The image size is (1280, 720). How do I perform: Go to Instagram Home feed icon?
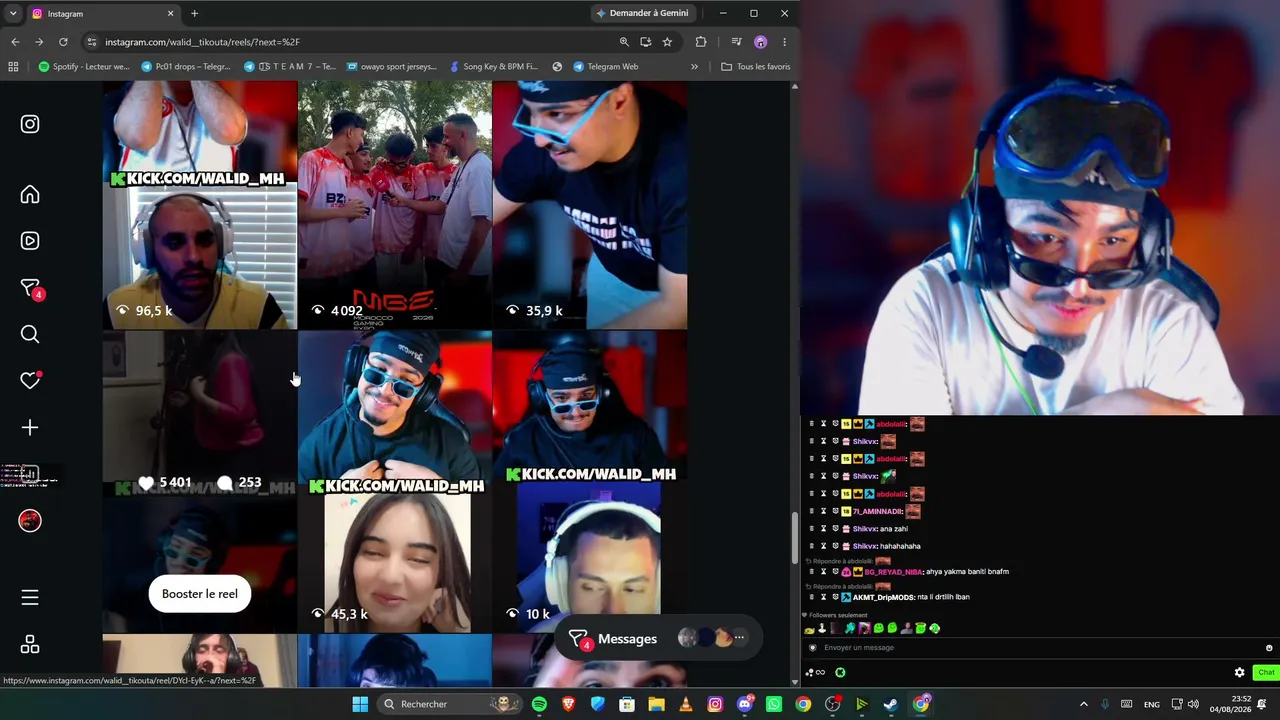[x=30, y=194]
